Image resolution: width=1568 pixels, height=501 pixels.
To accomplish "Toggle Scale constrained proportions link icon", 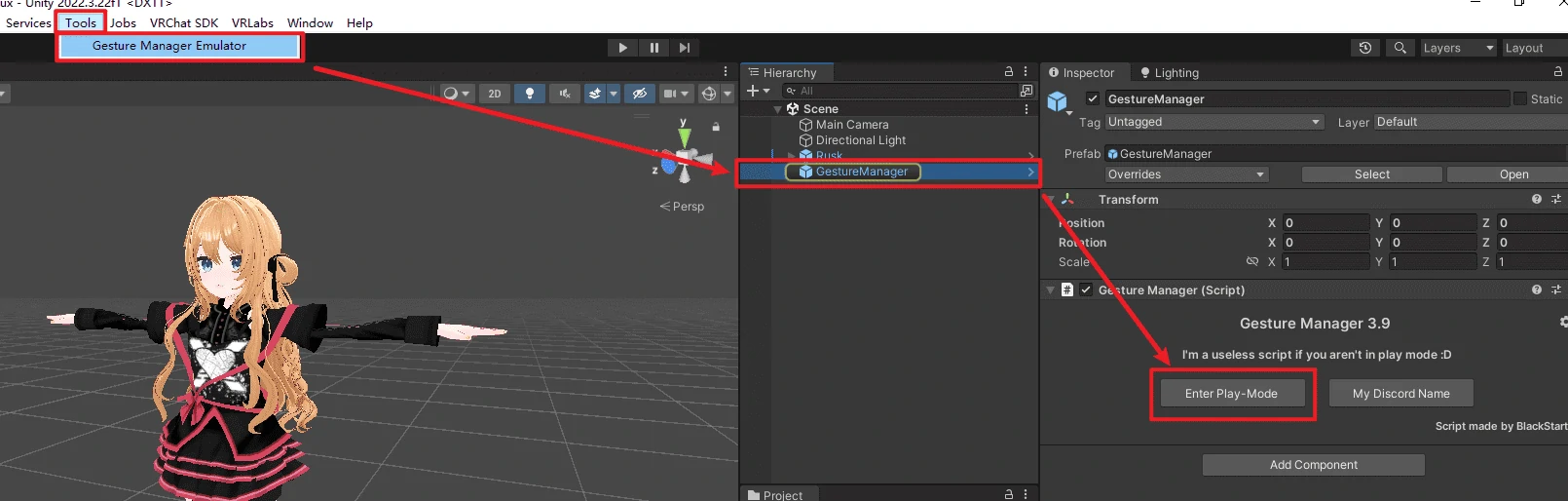I will (x=1252, y=262).
